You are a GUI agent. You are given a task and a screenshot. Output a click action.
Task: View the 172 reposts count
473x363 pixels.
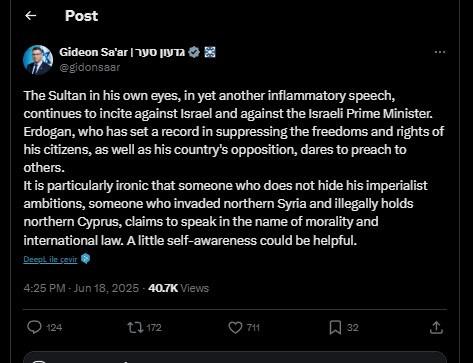coord(154,328)
